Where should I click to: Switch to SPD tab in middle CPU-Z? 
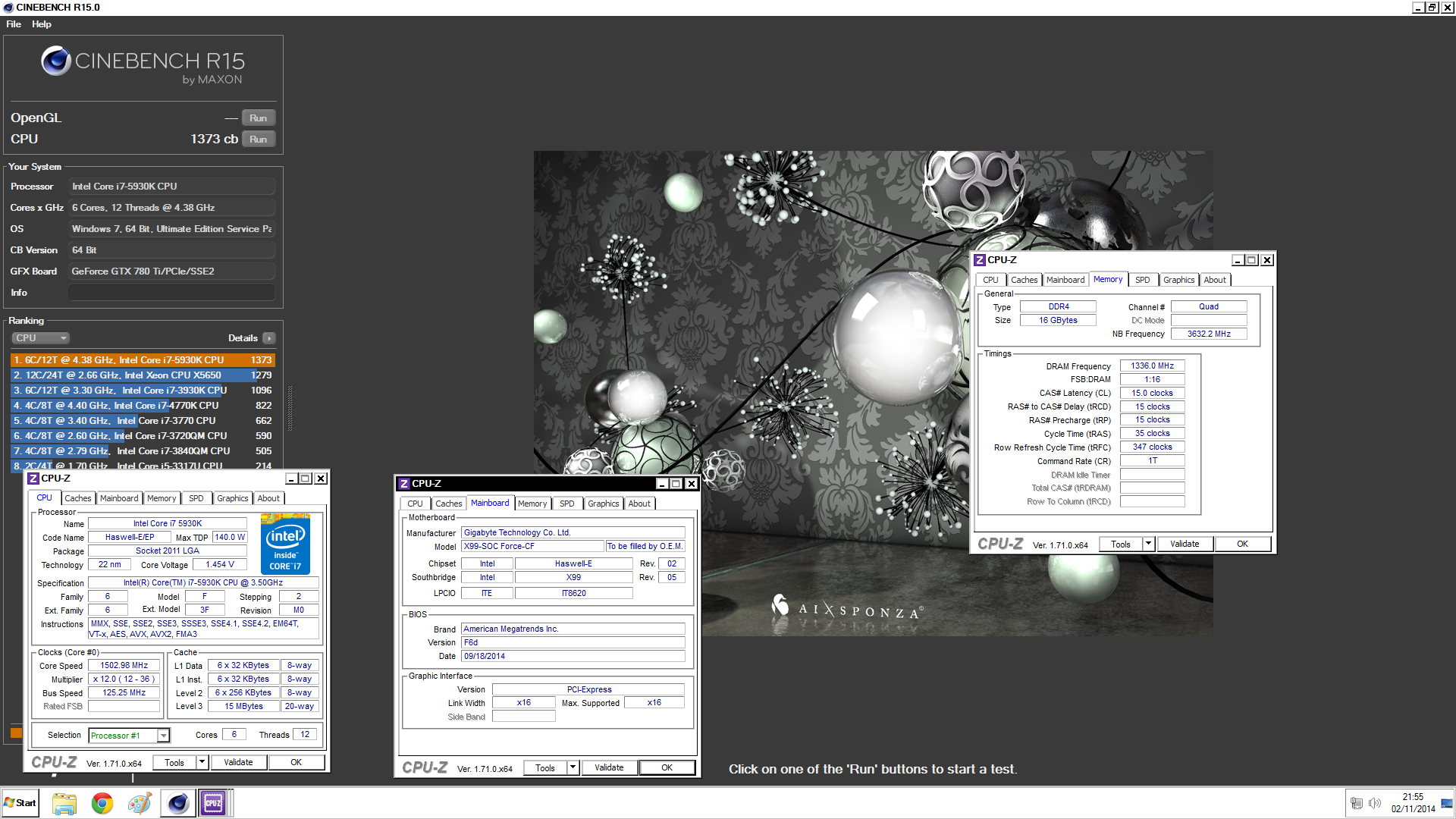coord(567,504)
